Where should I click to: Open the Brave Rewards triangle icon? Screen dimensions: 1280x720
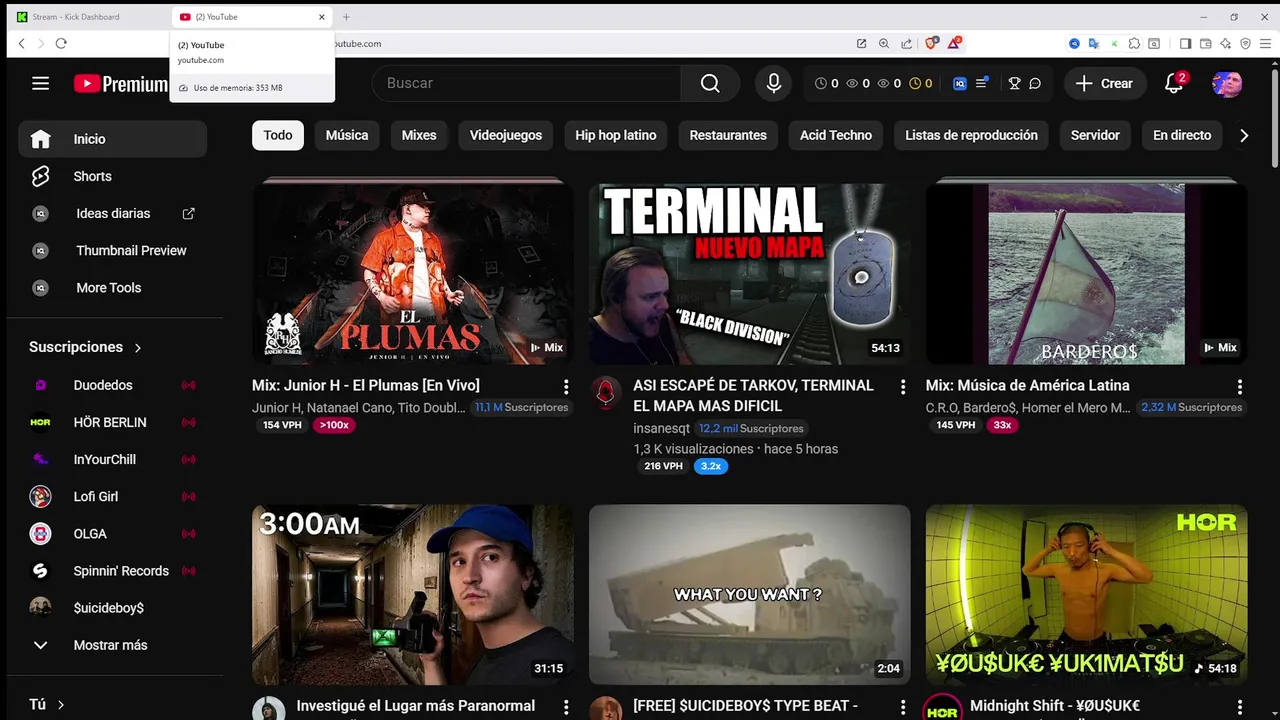[954, 43]
